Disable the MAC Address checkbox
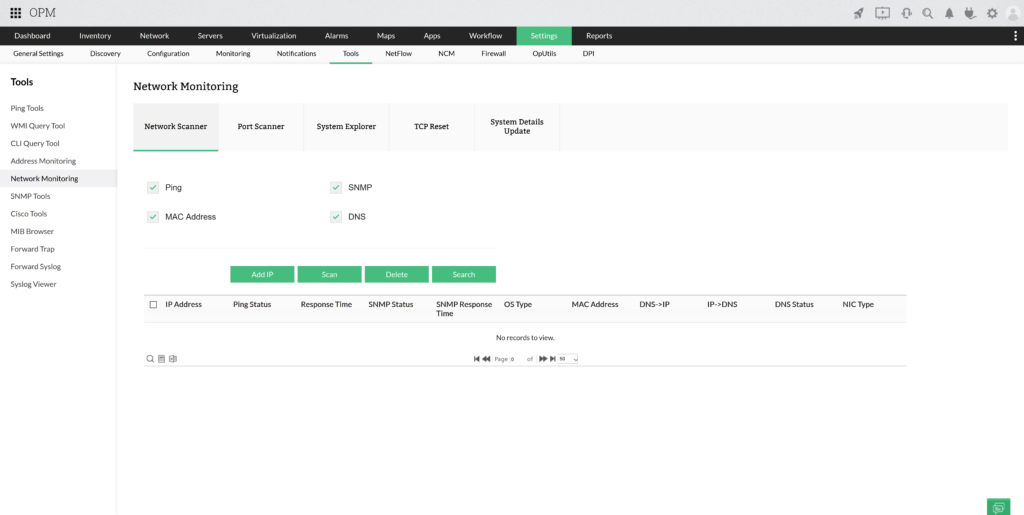Screen dimensions: 1024x515 tap(153, 216)
